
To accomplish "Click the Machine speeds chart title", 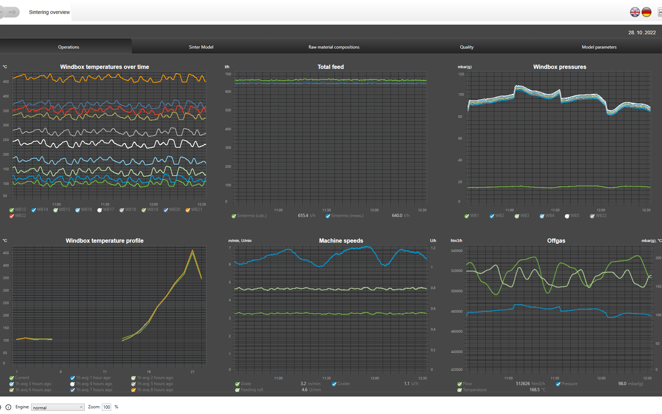I will tap(341, 241).
